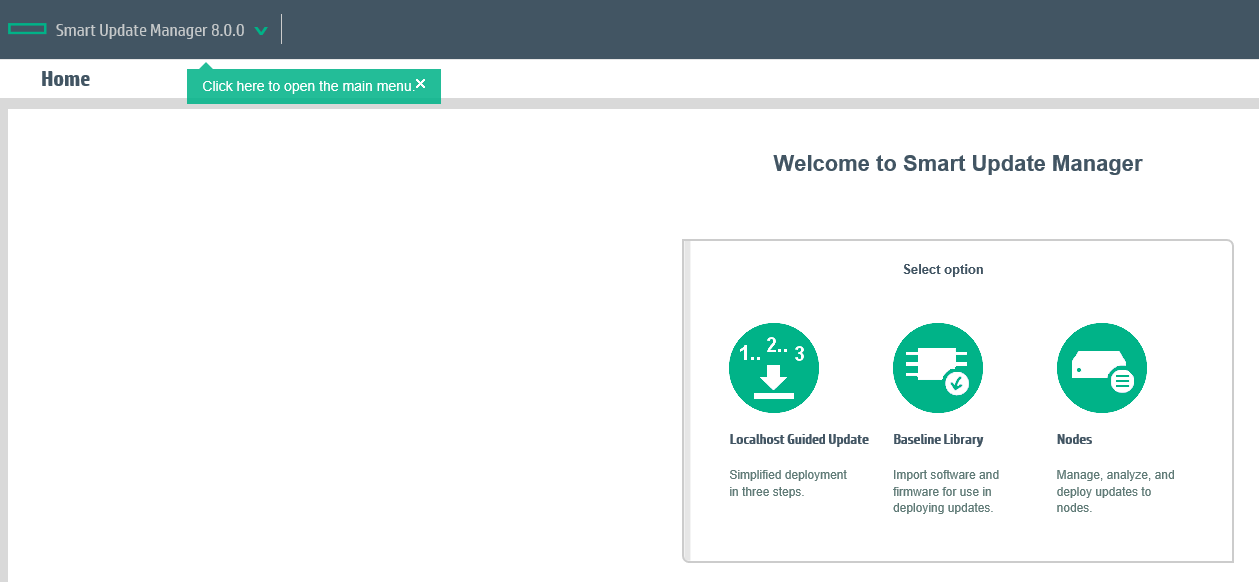Viewport: 1259px width, 582px height.
Task: Select the Baseline Library icon
Action: (x=938, y=367)
